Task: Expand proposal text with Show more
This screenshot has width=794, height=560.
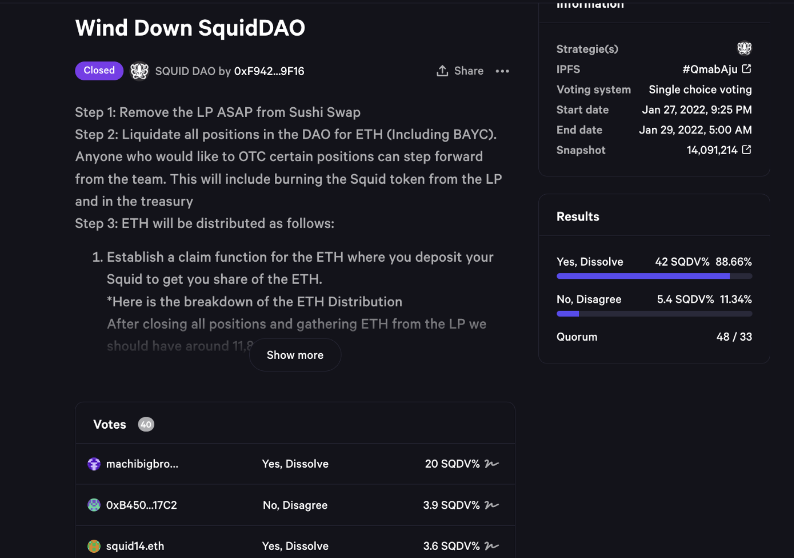Action: coord(295,355)
